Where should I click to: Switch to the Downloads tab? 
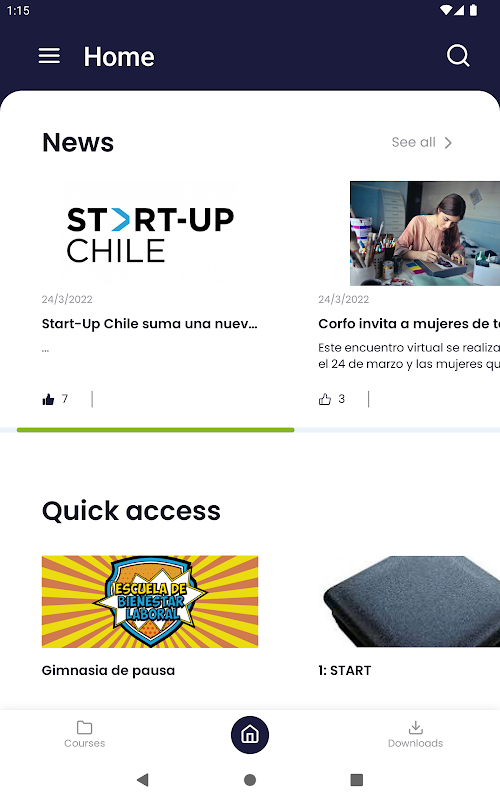(x=415, y=734)
